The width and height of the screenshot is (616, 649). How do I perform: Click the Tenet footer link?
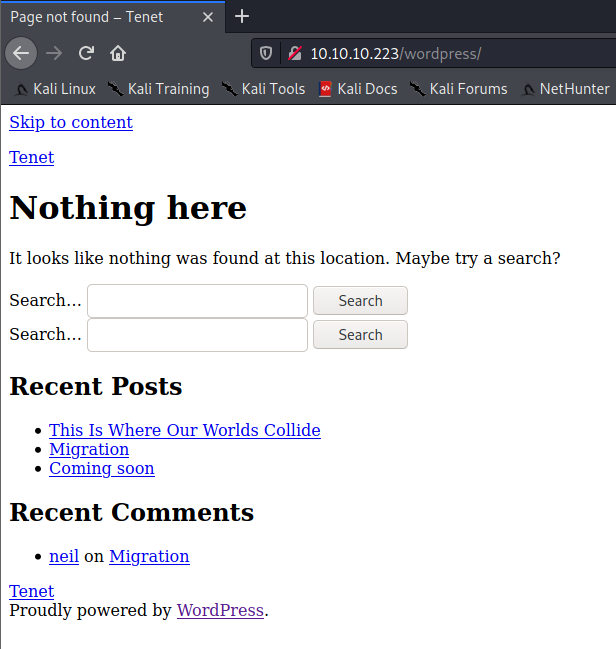[x=31, y=591]
